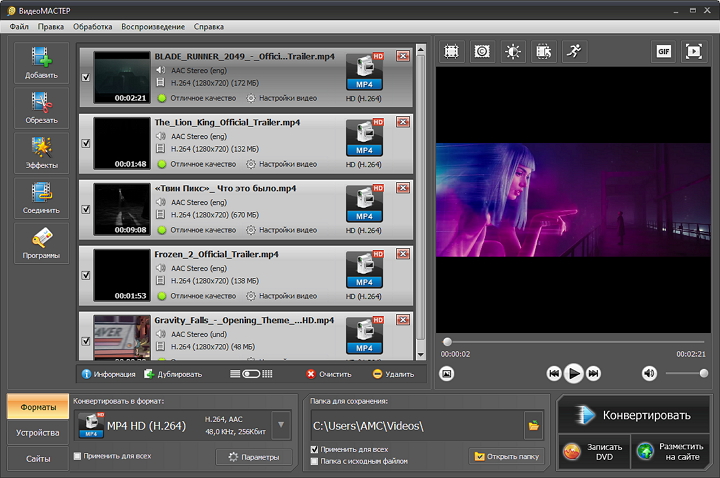720x478 pixels.
Task: Click the Очистить clear list button
Action: [329, 374]
